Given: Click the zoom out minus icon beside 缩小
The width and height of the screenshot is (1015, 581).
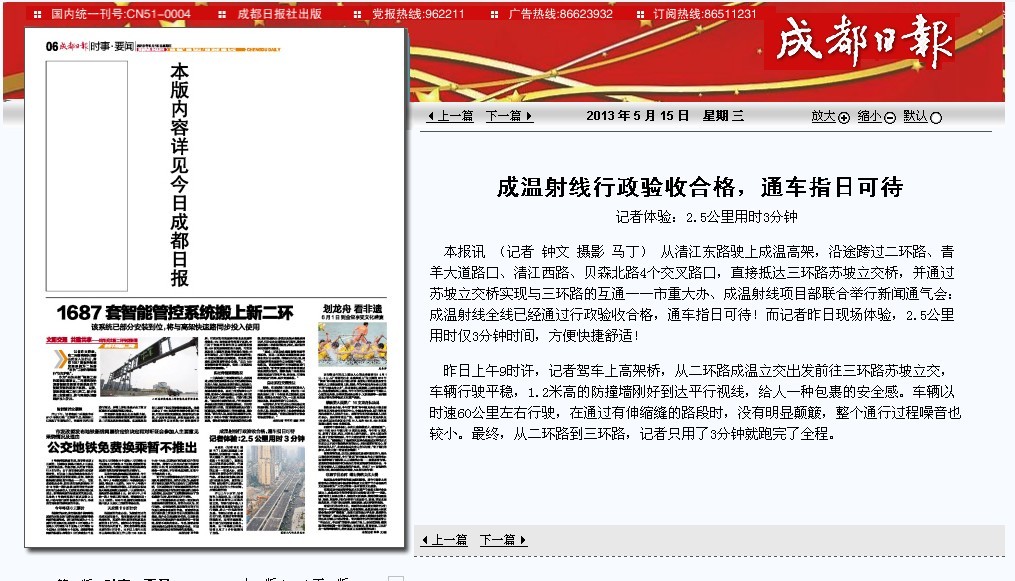Looking at the screenshot, I should [x=889, y=117].
